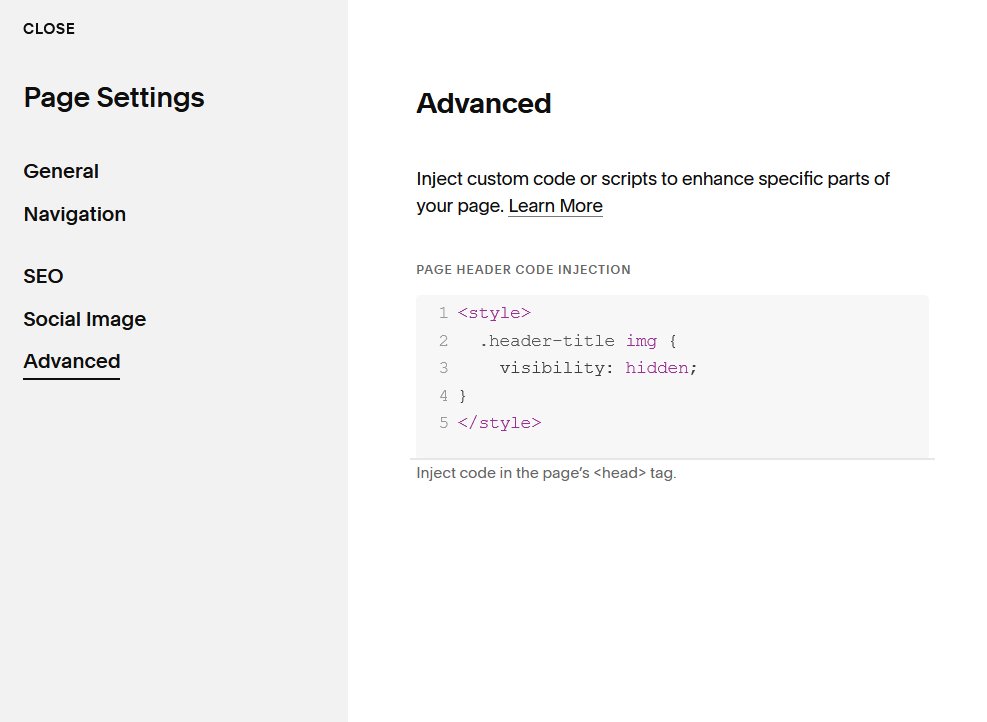Click the hidden value in the code
This screenshot has width=987, height=722.
pos(657,368)
